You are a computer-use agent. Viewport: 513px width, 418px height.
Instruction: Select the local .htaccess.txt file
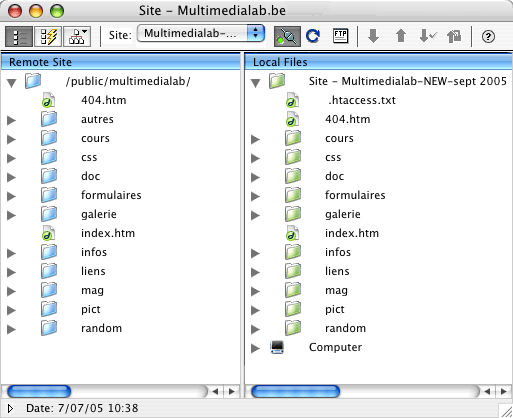click(x=362, y=100)
